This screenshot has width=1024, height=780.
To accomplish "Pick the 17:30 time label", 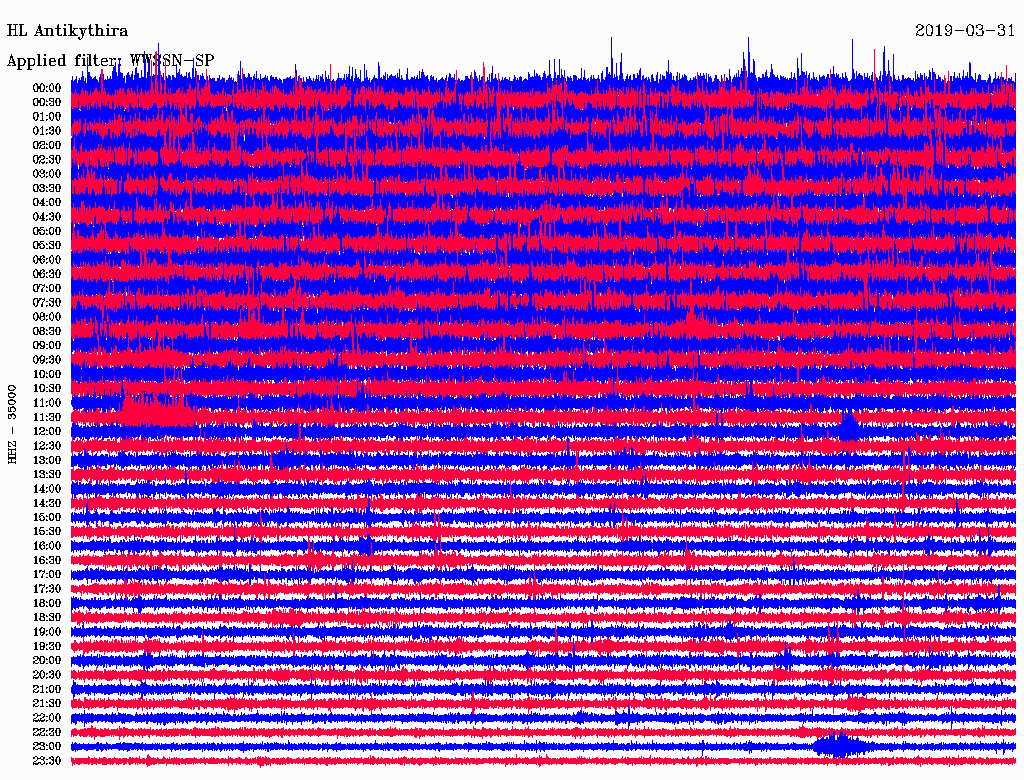I will (47, 589).
